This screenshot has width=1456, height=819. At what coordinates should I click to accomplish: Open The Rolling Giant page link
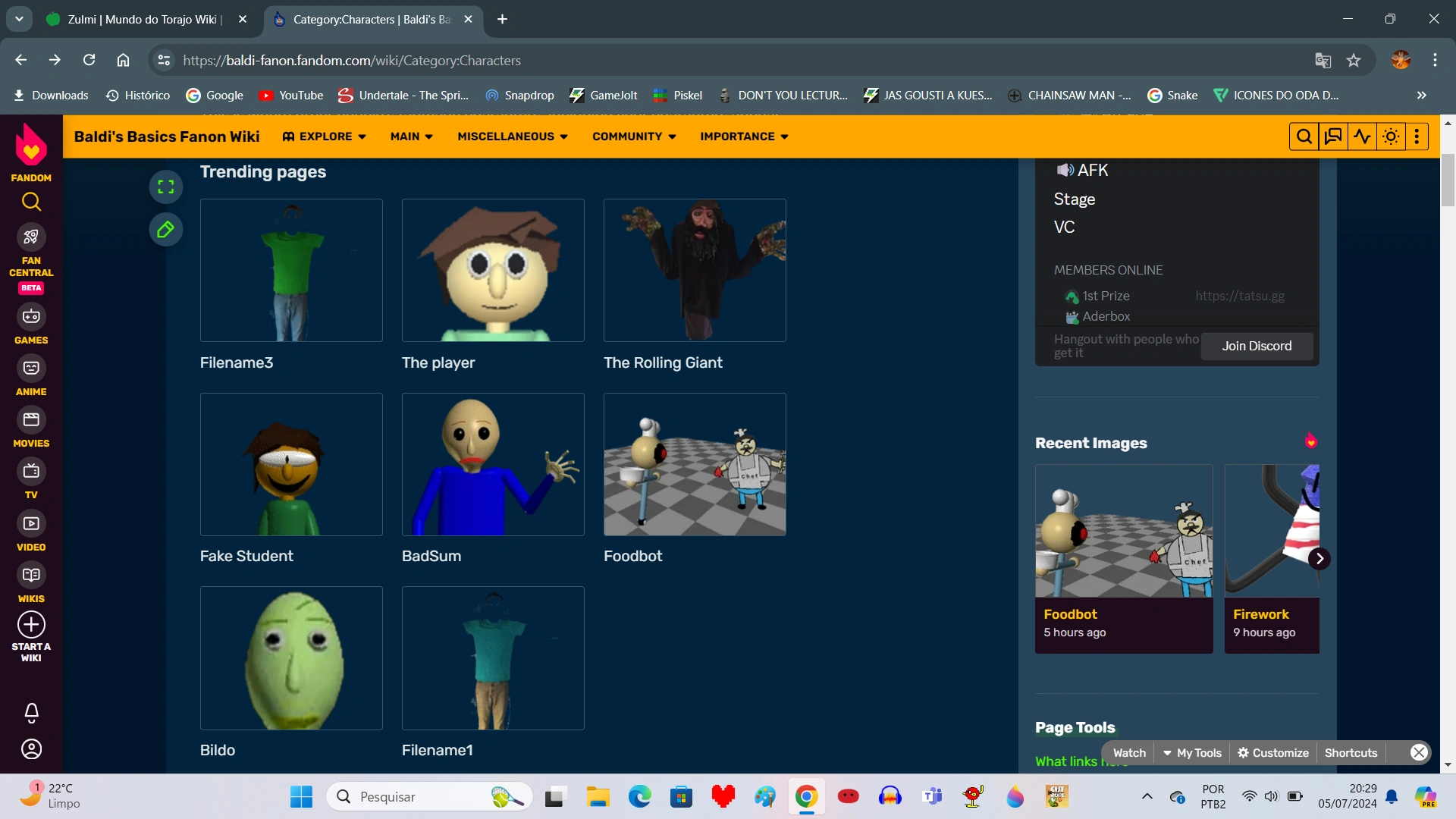663,362
